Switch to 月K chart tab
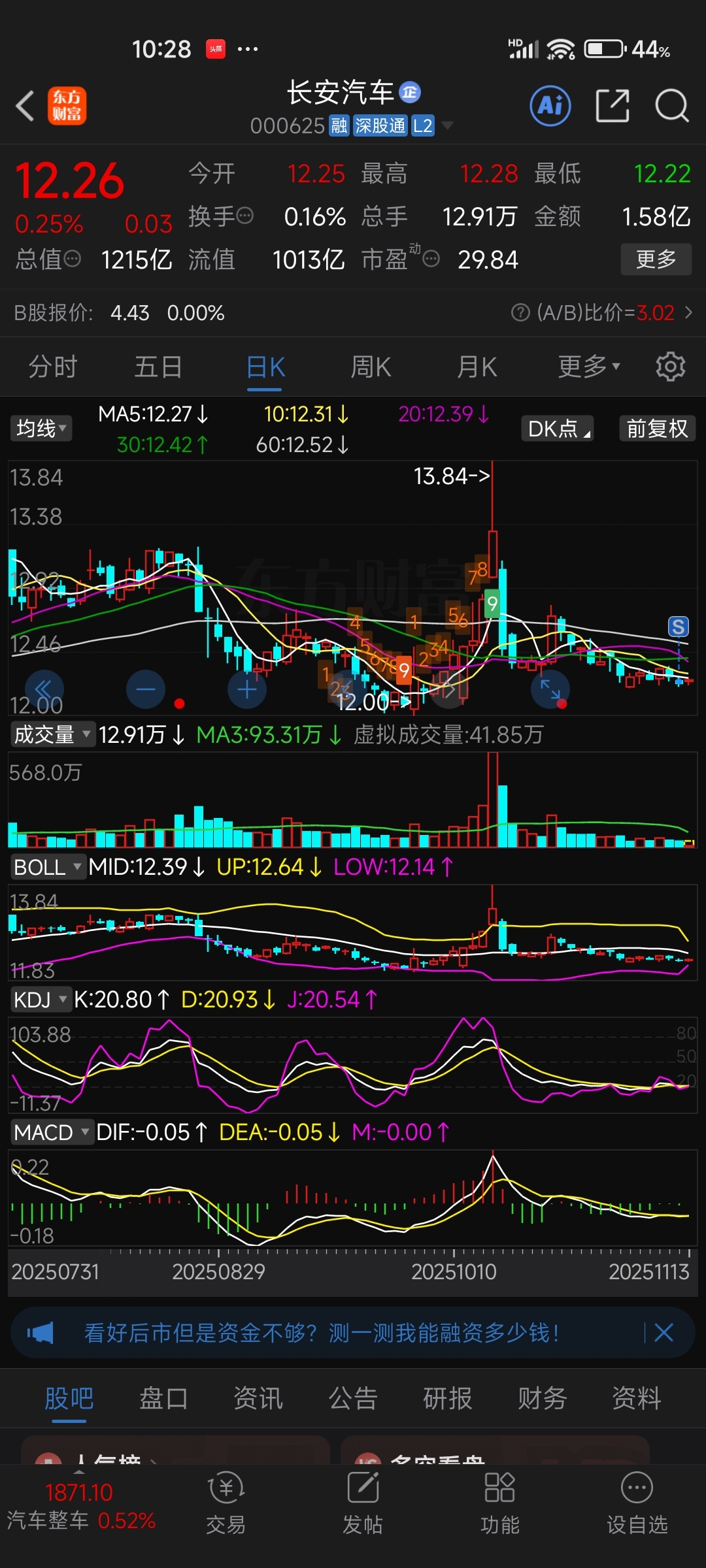The width and height of the screenshot is (706, 1568). tap(477, 367)
